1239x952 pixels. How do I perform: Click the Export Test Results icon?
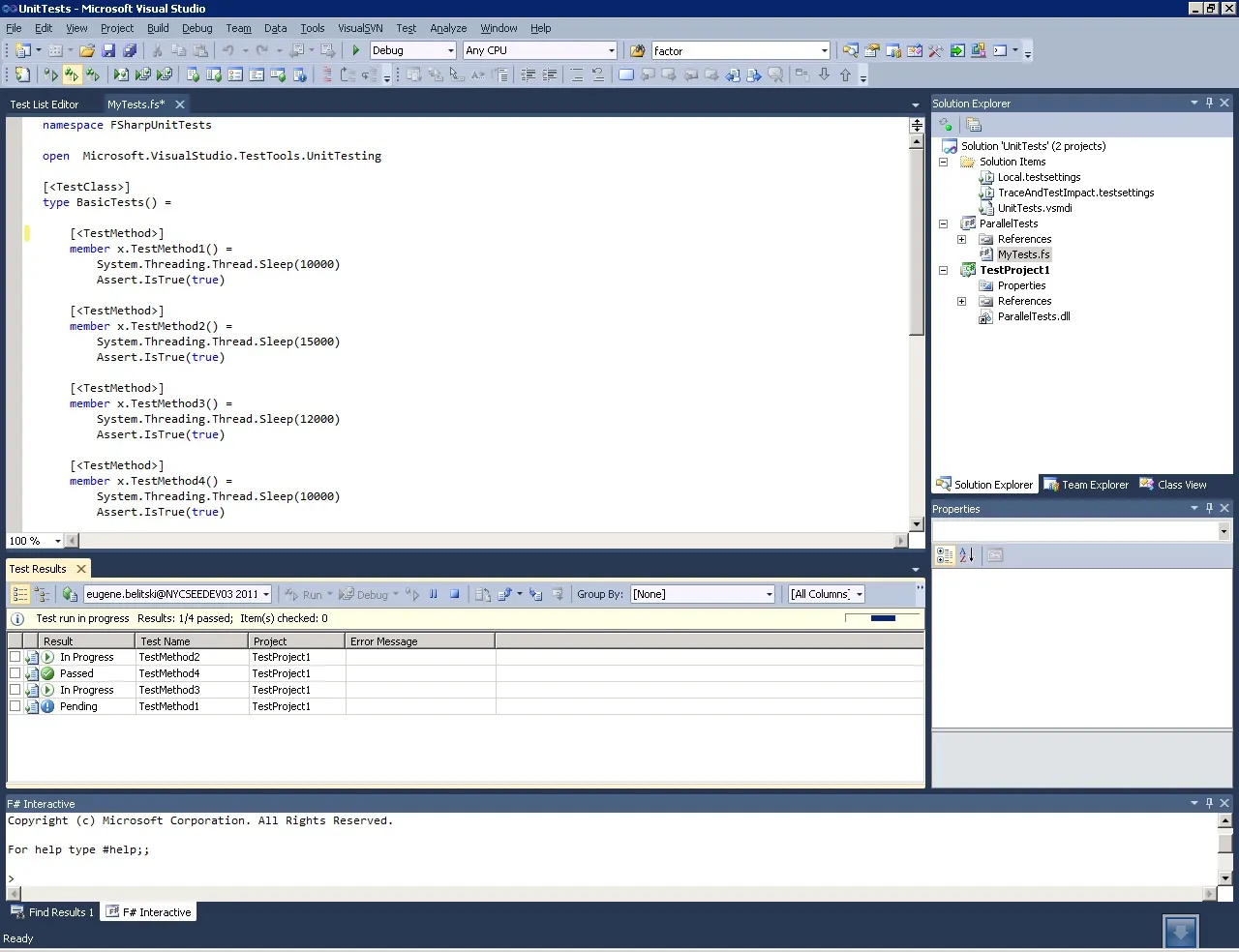504,594
